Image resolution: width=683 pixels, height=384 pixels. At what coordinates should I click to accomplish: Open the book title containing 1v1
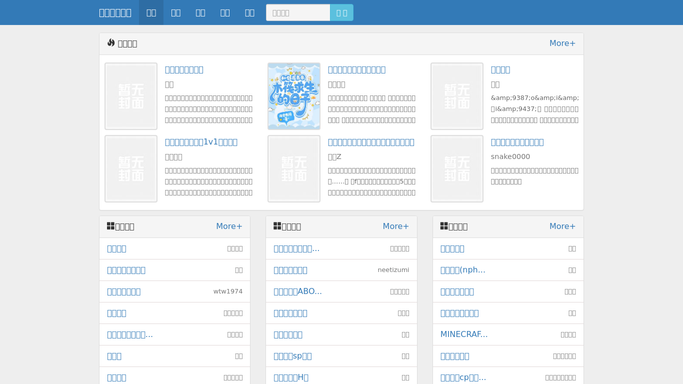tap(201, 142)
